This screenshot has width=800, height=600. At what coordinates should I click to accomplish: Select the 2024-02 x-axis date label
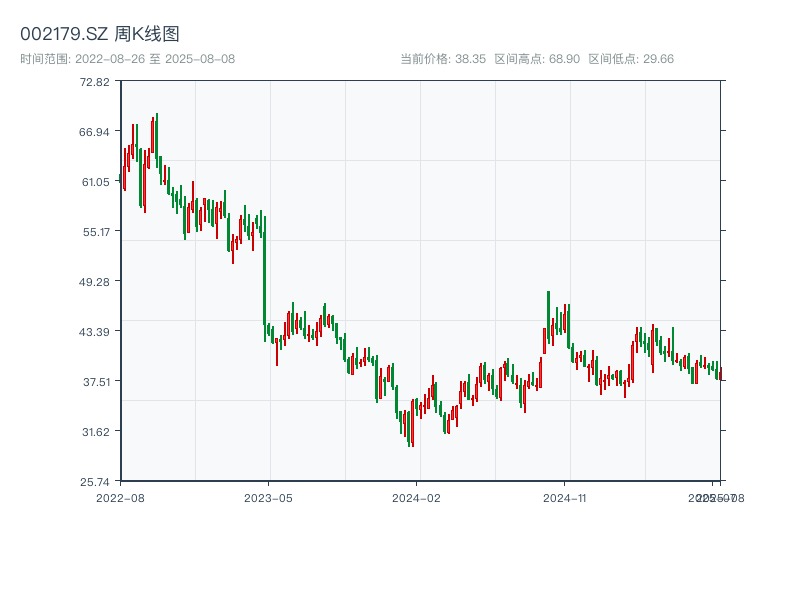point(416,497)
